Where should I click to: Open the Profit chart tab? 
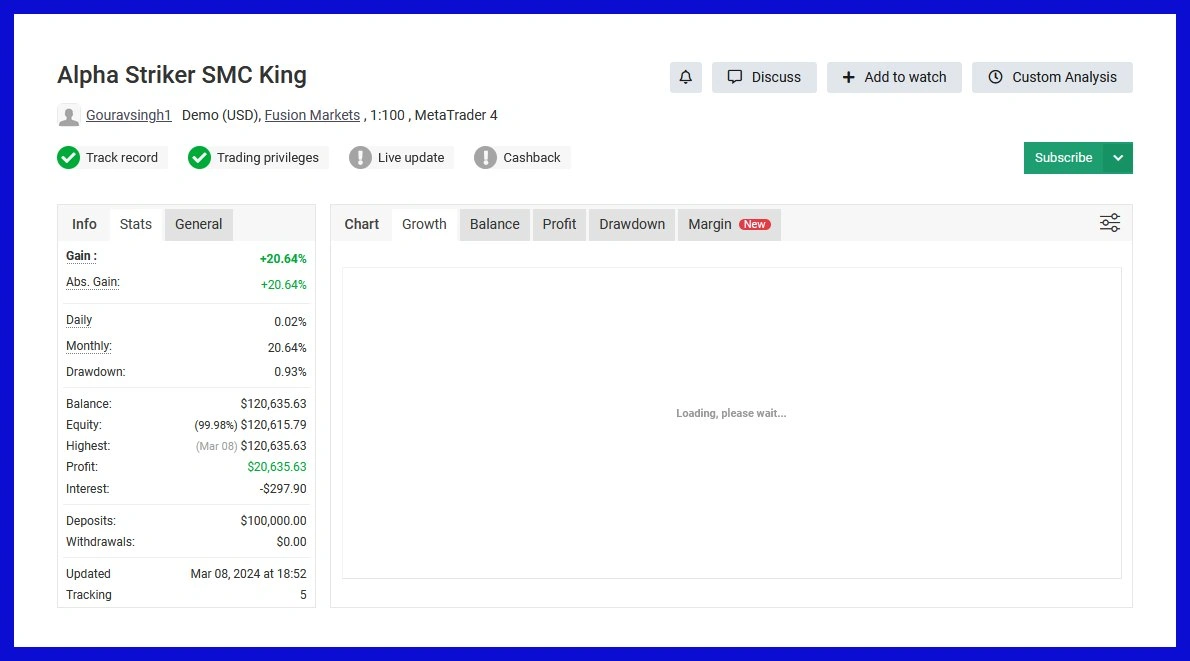point(559,224)
